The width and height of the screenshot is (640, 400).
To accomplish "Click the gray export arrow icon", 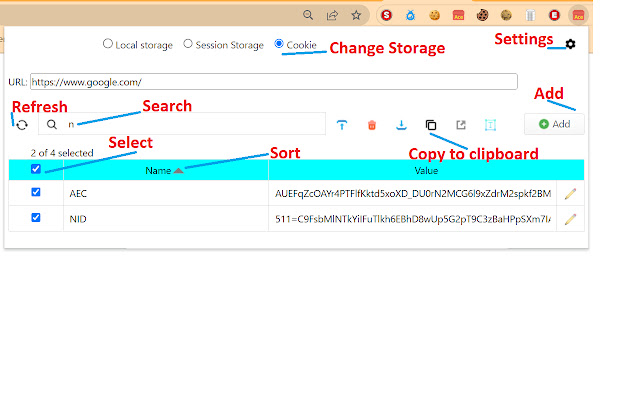I will click(461, 125).
